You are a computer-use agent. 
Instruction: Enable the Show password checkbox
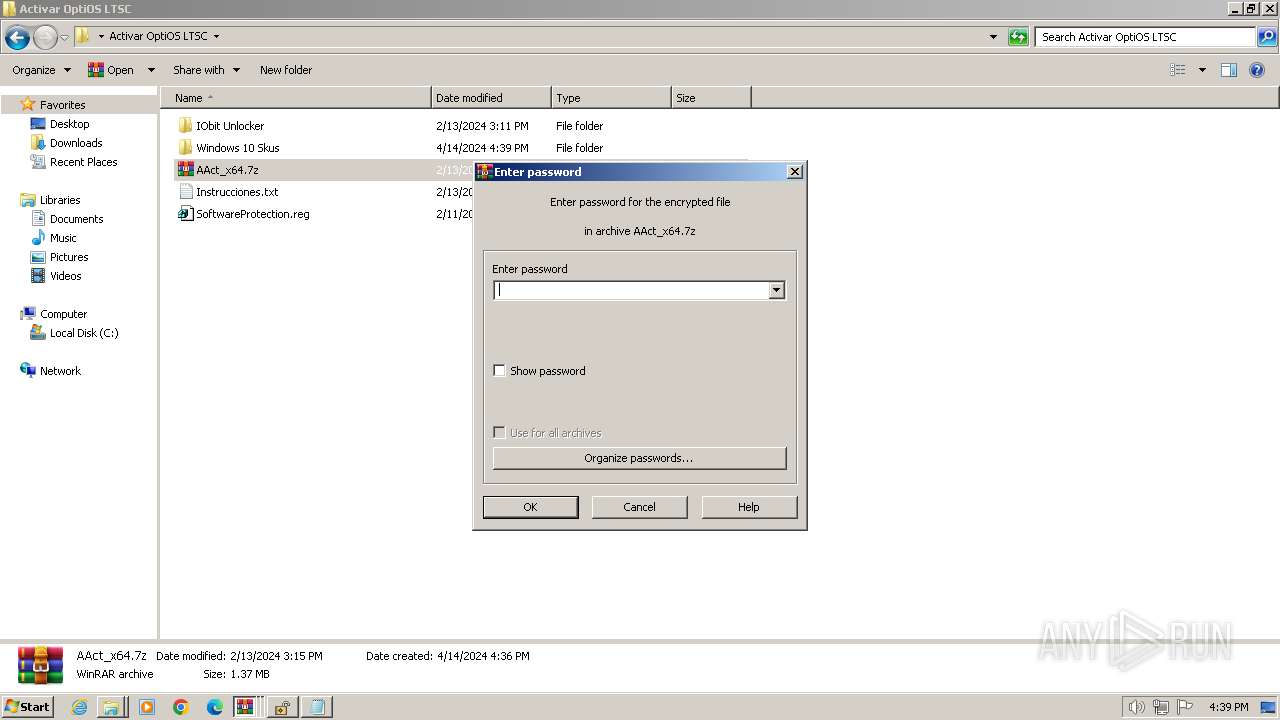[x=499, y=371]
